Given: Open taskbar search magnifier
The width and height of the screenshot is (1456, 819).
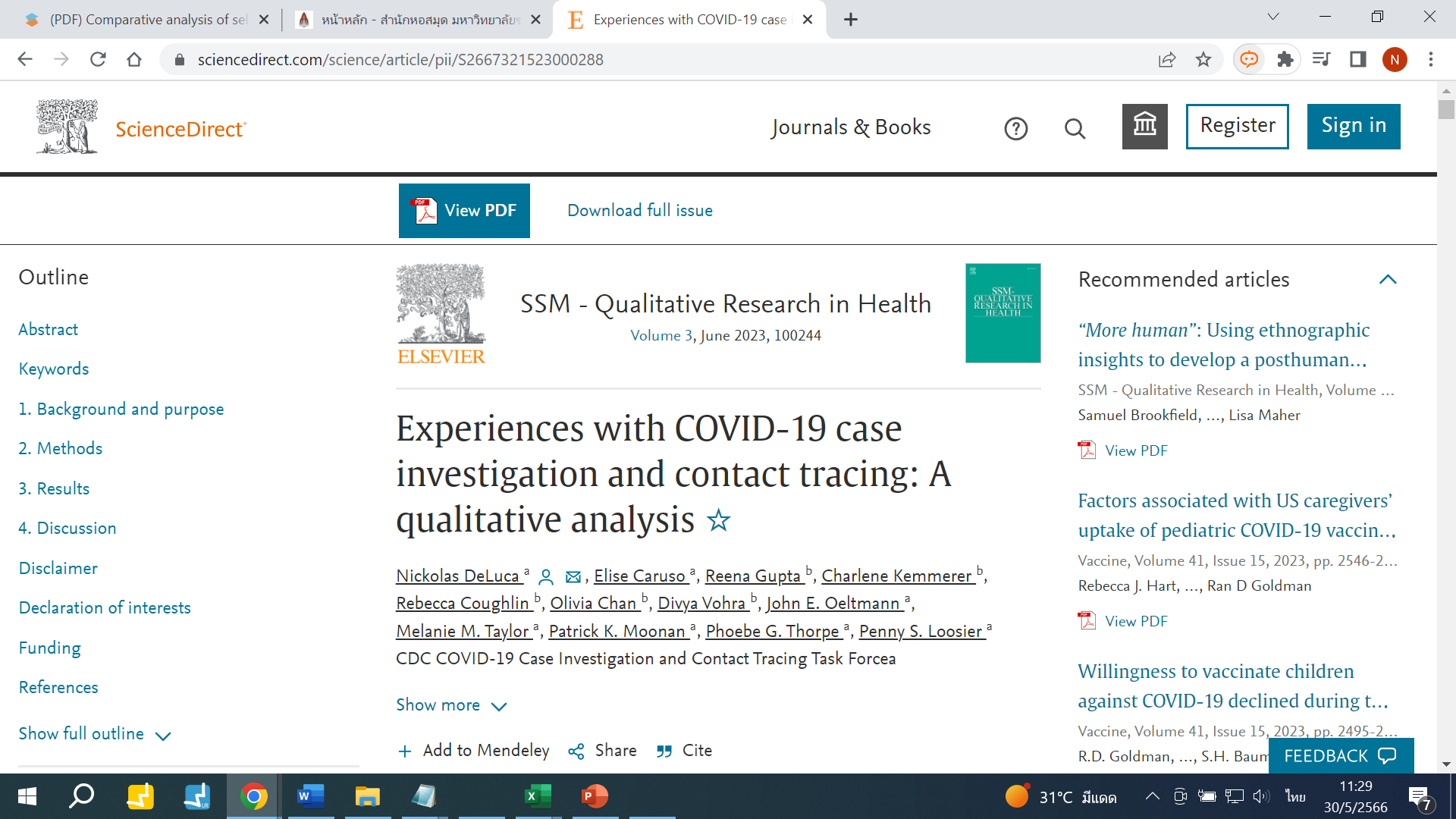Looking at the screenshot, I should [x=82, y=796].
